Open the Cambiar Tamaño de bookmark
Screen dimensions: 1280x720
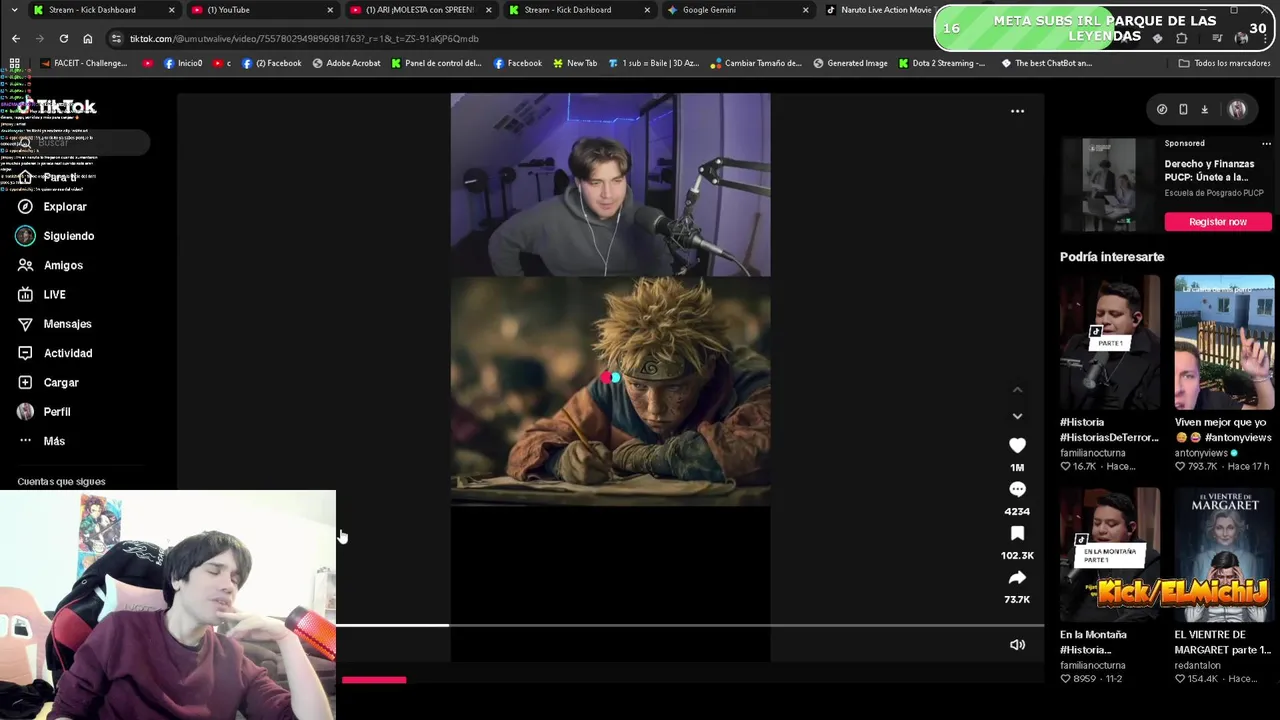[756, 63]
